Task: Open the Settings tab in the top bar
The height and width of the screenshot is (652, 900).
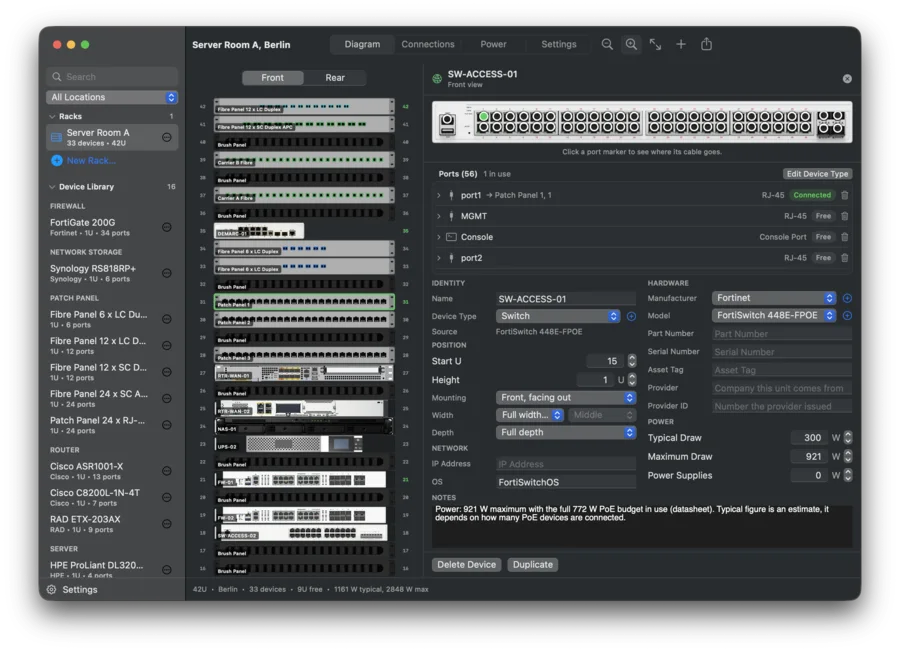Action: (x=558, y=44)
